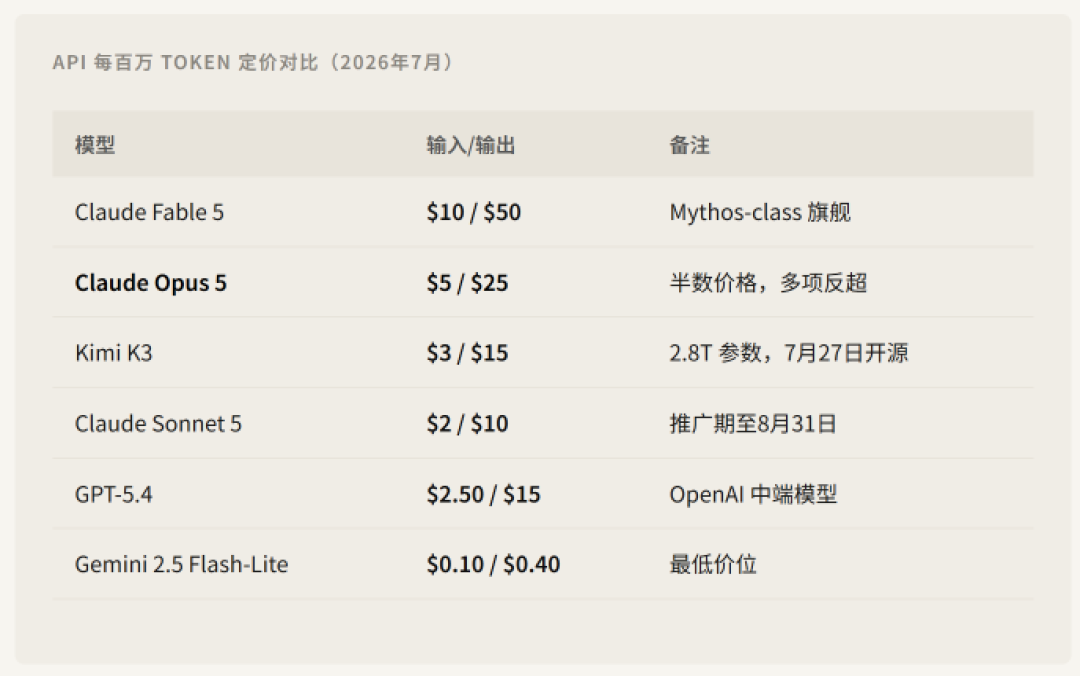
Task: Select the 'Gemini 2.5 Flash-Lite' model name
Action: 182,565
